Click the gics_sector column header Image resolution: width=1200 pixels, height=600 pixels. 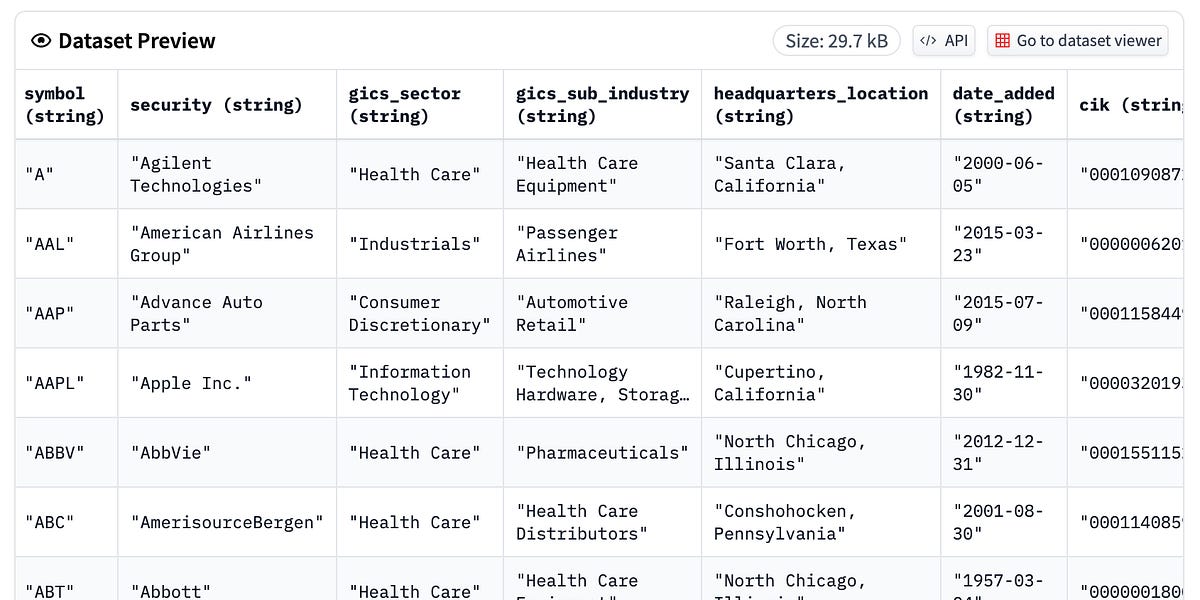(404, 104)
